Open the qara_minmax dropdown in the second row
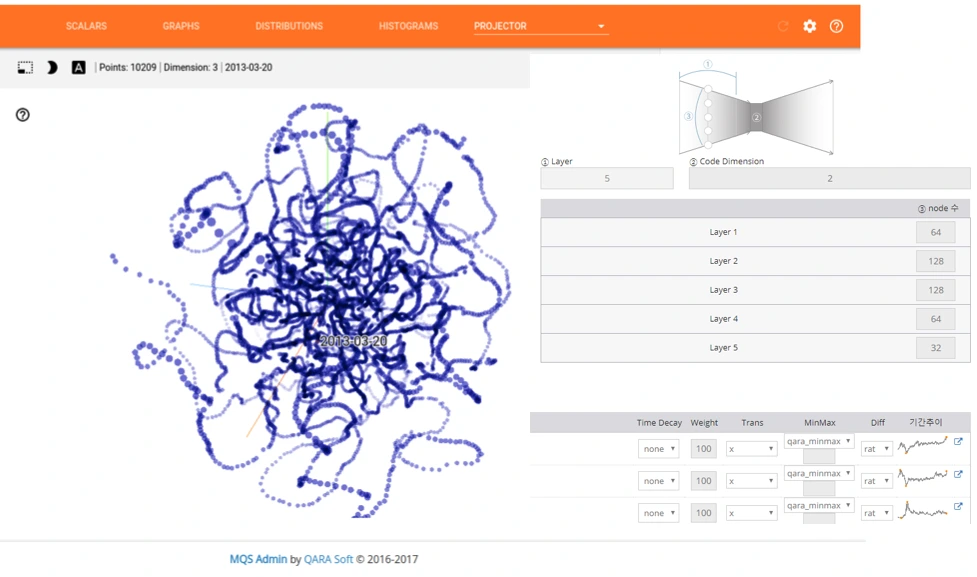 (819, 474)
